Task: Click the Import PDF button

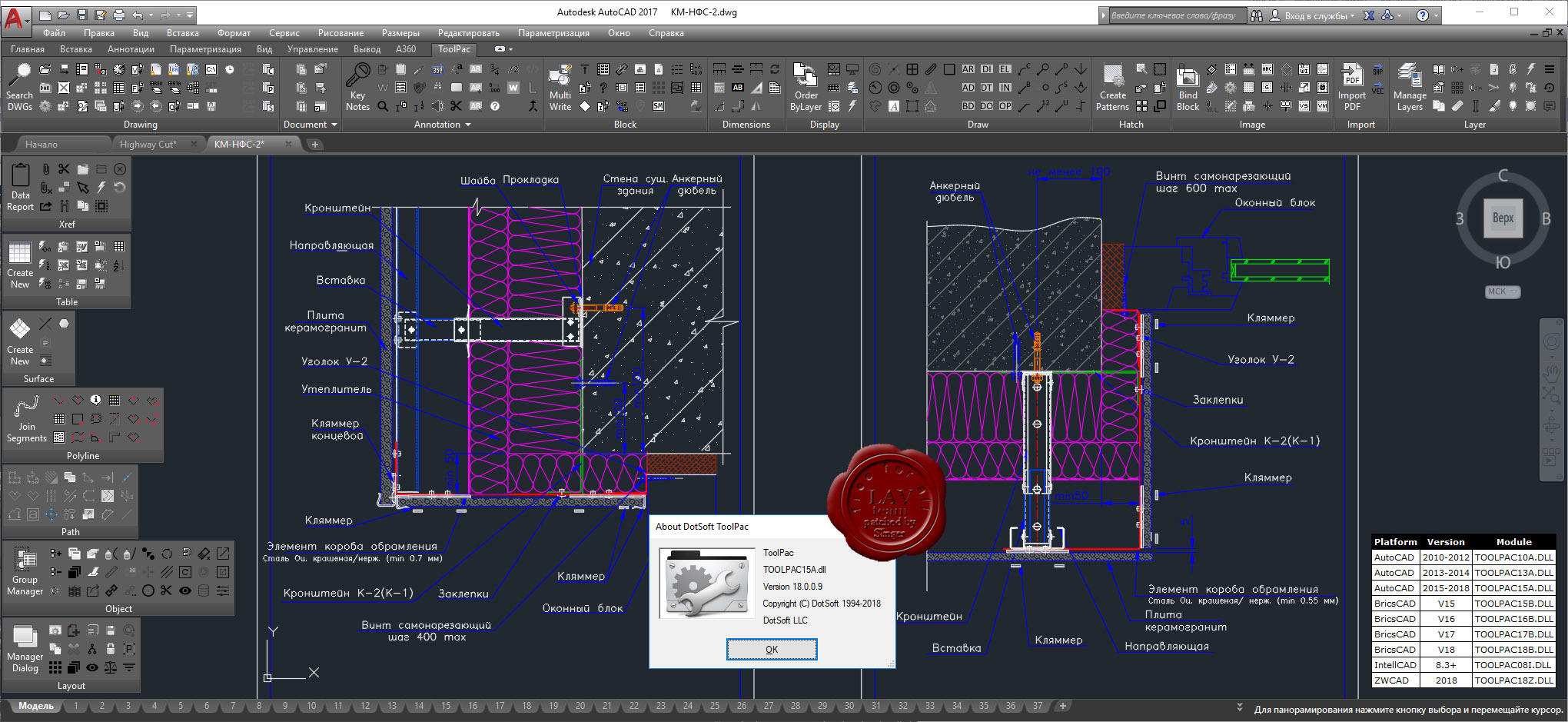Action: coord(1352,87)
